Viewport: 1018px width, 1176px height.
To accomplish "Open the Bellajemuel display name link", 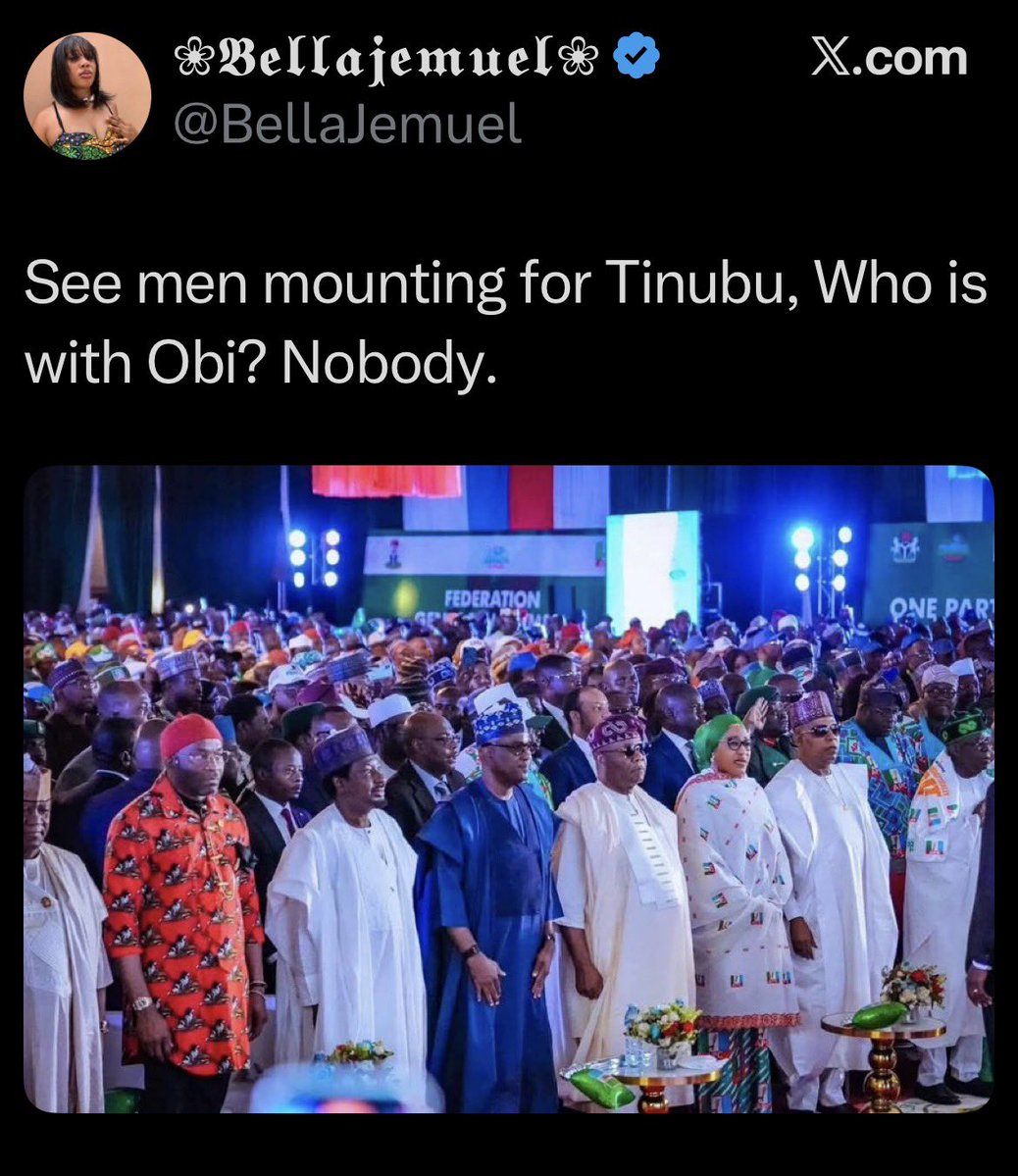I will [386, 58].
